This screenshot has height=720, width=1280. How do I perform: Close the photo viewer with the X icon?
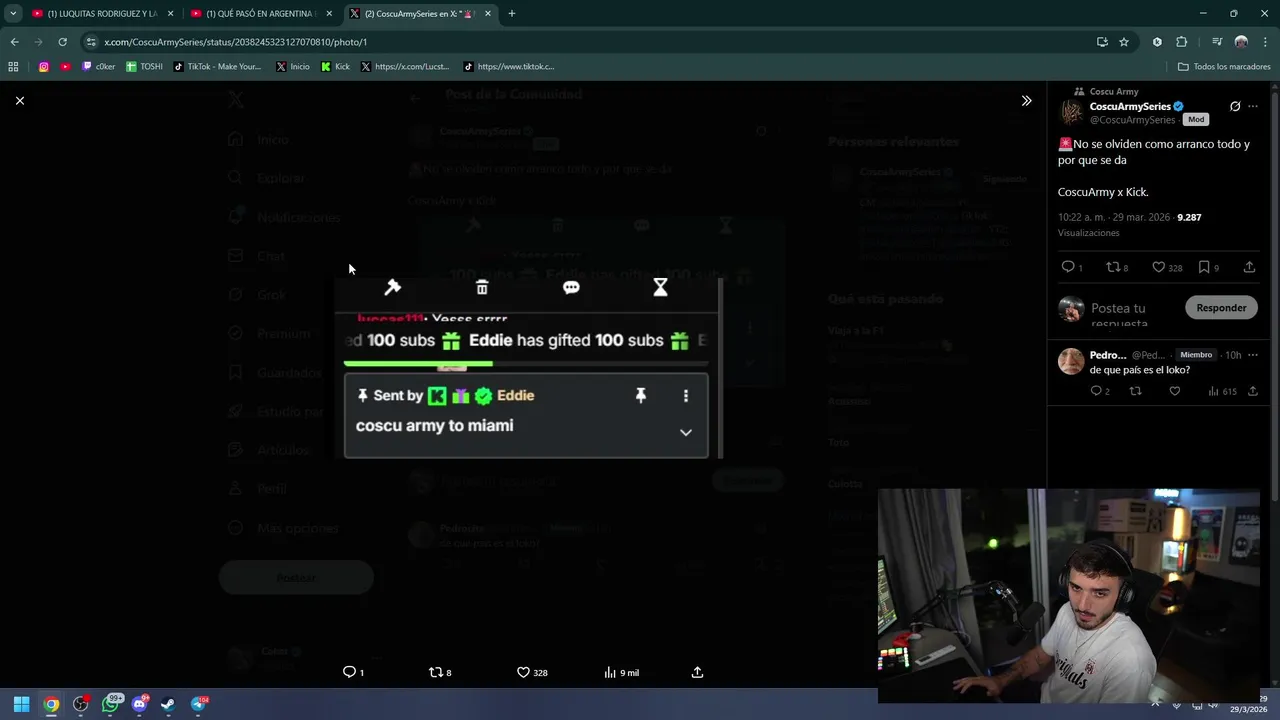(20, 101)
